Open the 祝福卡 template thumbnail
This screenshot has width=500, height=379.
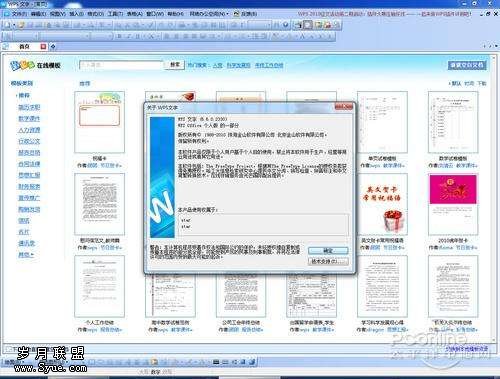click(100, 122)
